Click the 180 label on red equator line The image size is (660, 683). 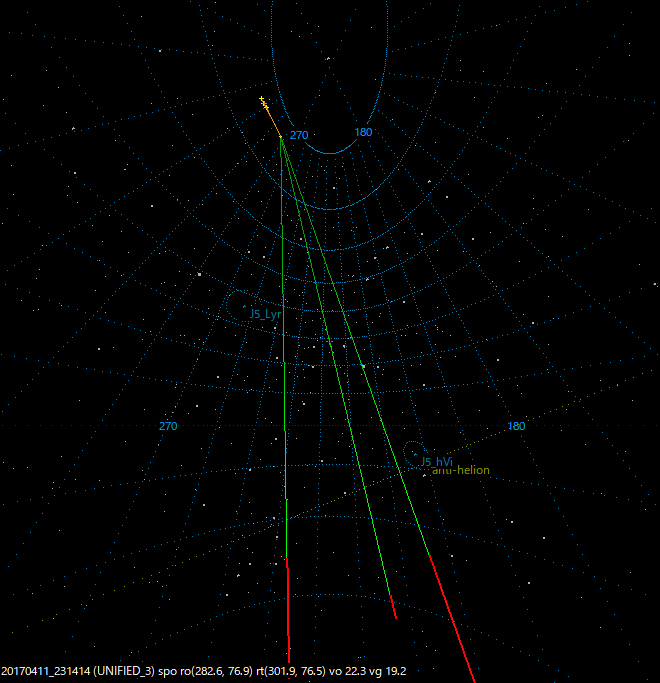(517, 426)
